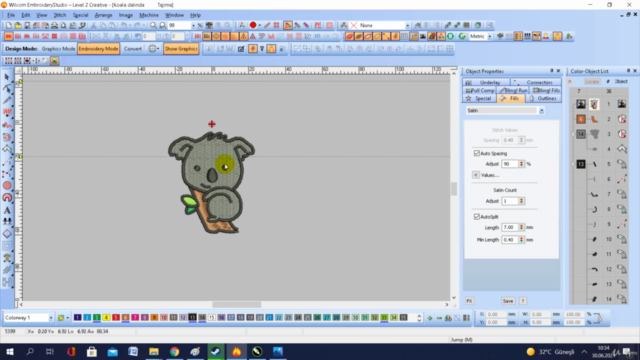This screenshot has width=640, height=360.
Task: Click the Open file folder icon
Action: pyautogui.click(x=18, y=25)
